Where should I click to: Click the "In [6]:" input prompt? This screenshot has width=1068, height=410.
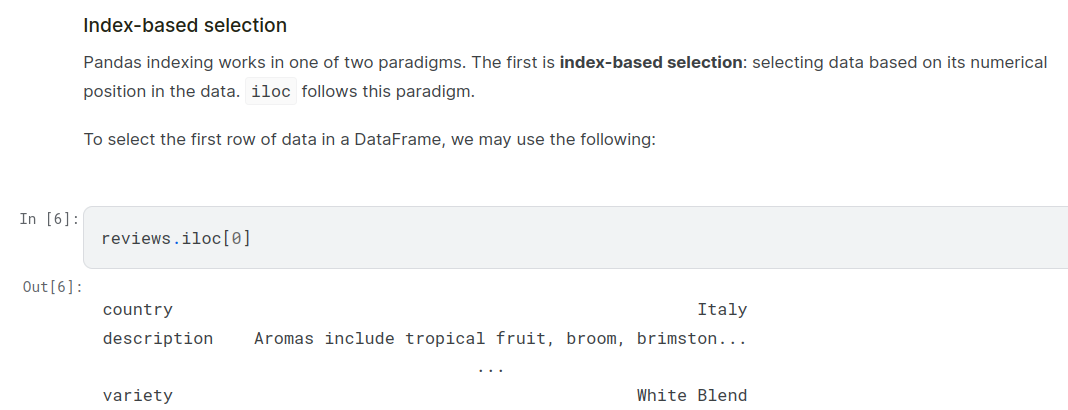(49, 218)
